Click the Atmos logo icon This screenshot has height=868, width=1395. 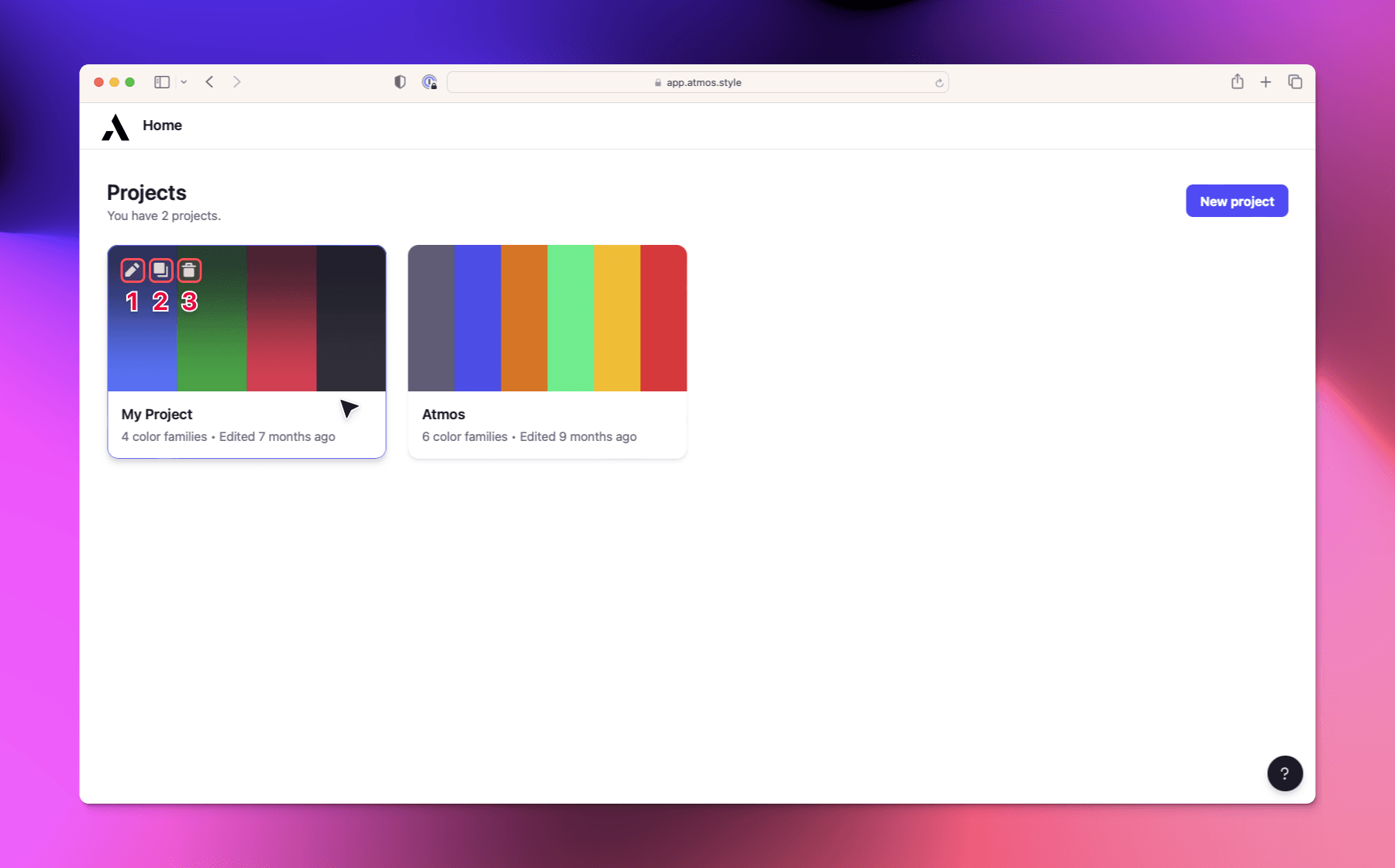coord(115,127)
